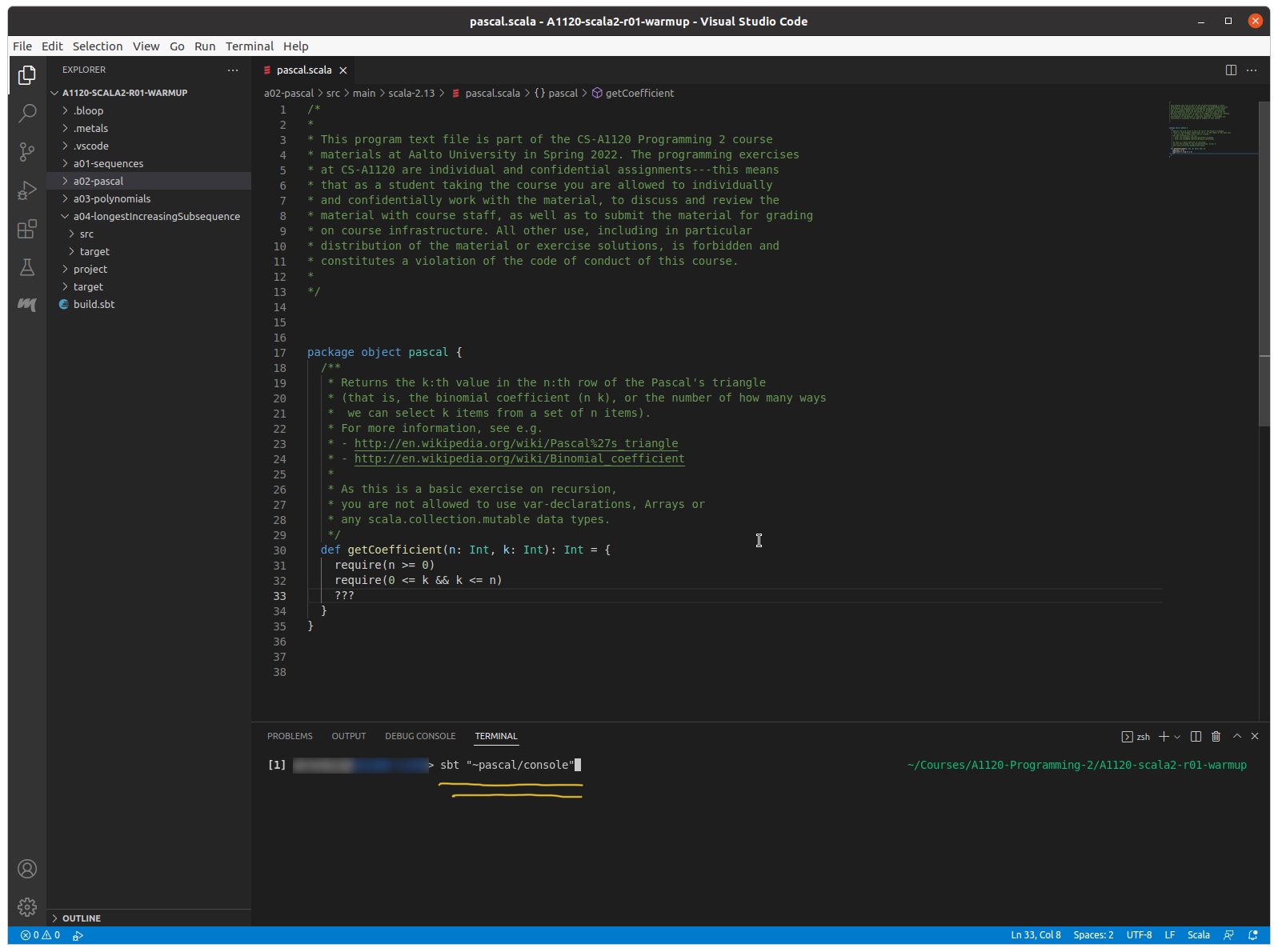1278x952 pixels.
Task: Split the terminal pane
Action: [x=1196, y=736]
